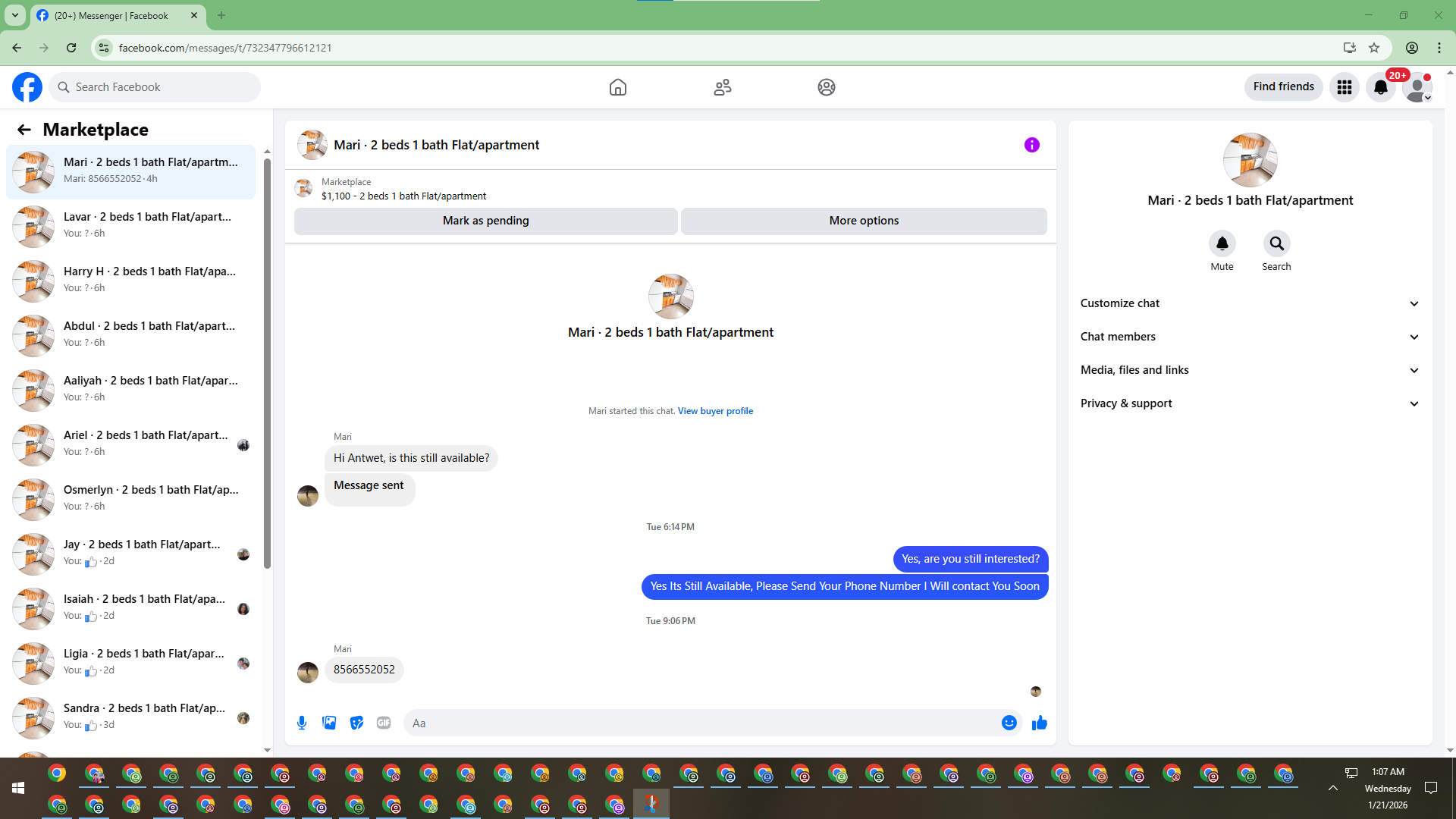
Task: Open View buyer profile link
Action: click(x=715, y=411)
